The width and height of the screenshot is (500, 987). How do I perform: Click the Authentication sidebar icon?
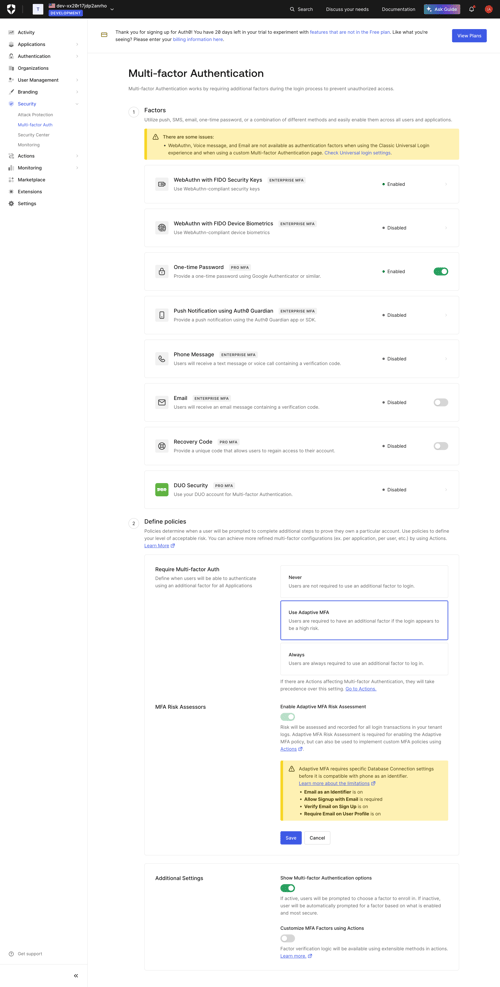(x=11, y=56)
